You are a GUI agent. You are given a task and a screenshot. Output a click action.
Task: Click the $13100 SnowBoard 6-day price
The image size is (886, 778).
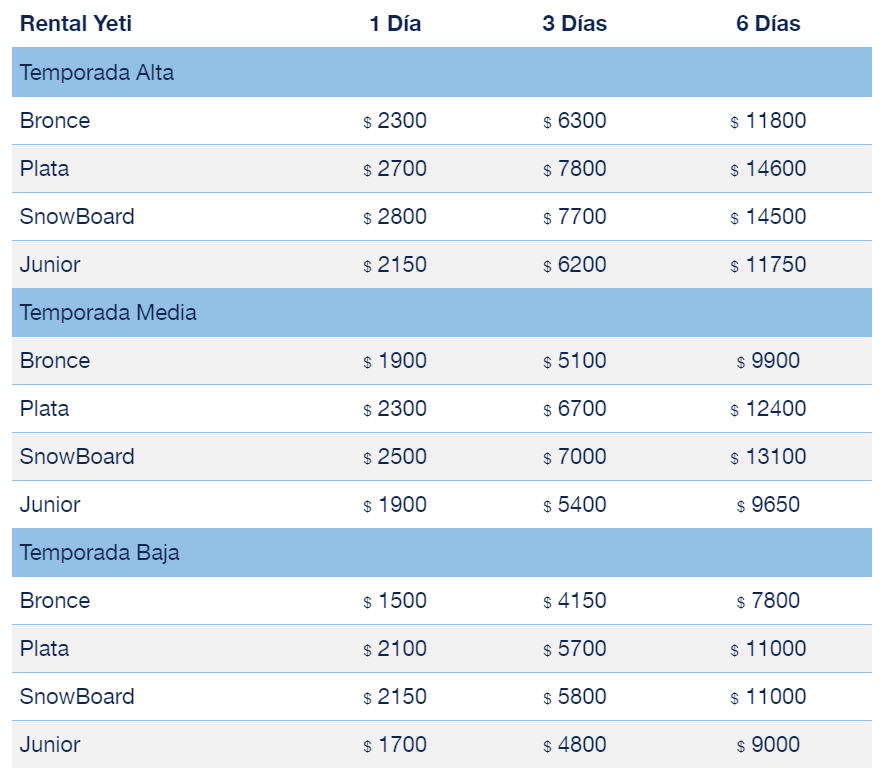point(768,457)
